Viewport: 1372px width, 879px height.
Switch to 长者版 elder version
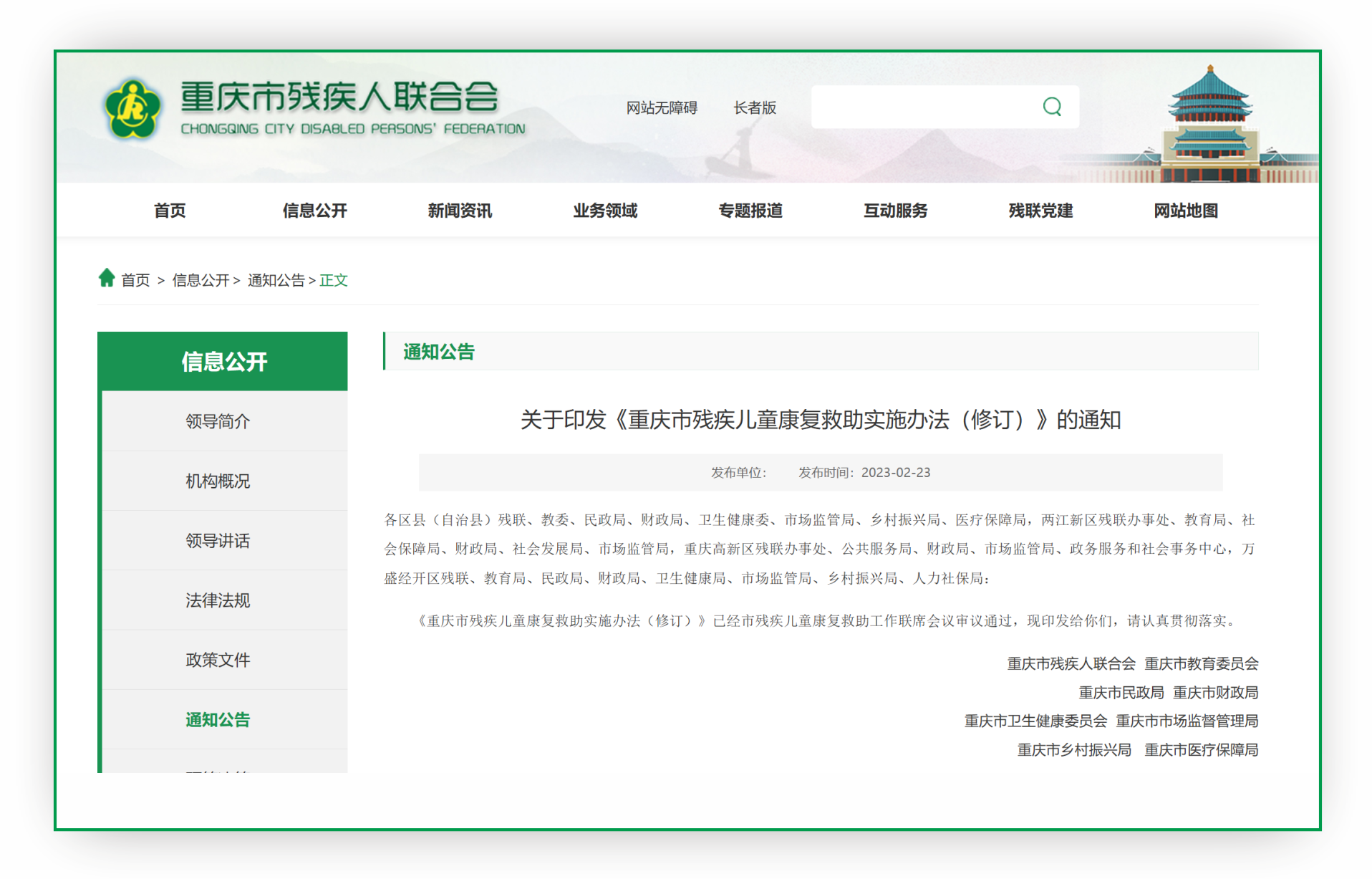pyautogui.click(x=755, y=108)
